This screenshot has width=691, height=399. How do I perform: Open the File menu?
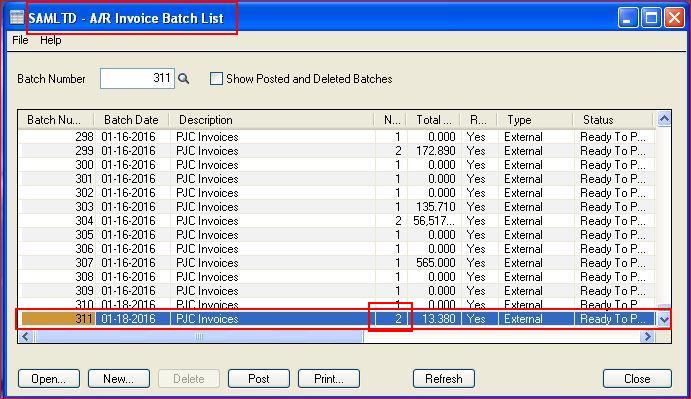click(20, 40)
